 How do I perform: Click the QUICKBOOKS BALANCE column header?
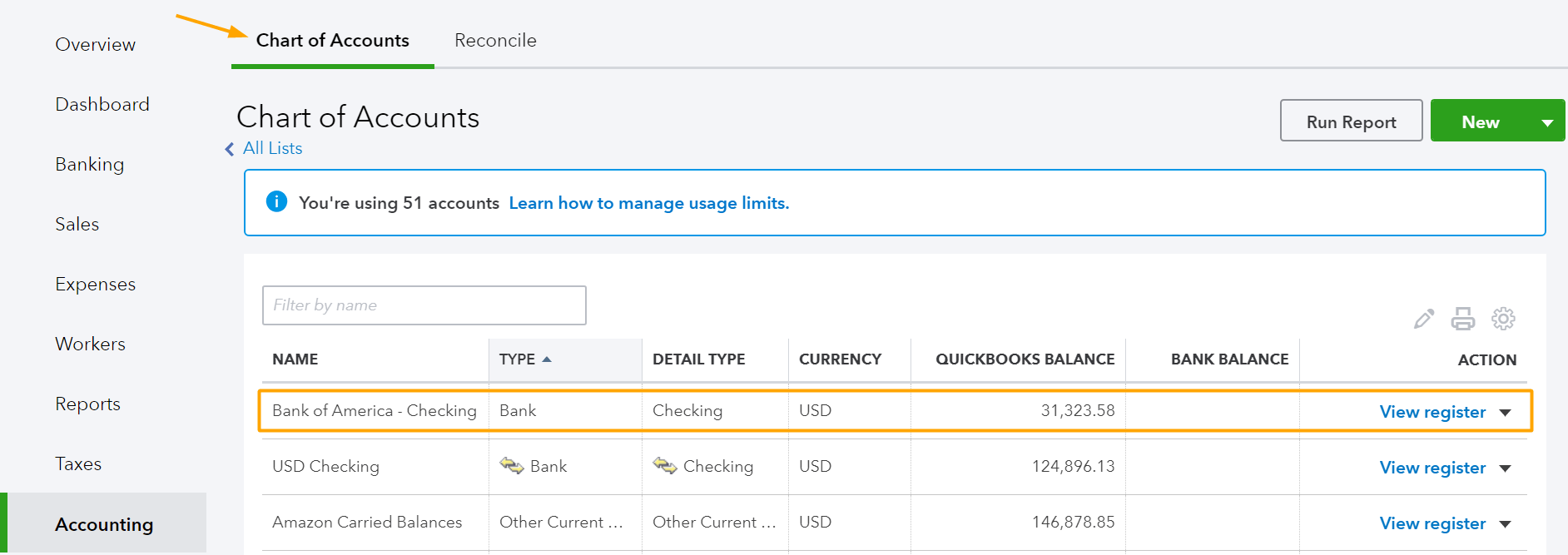(1025, 359)
